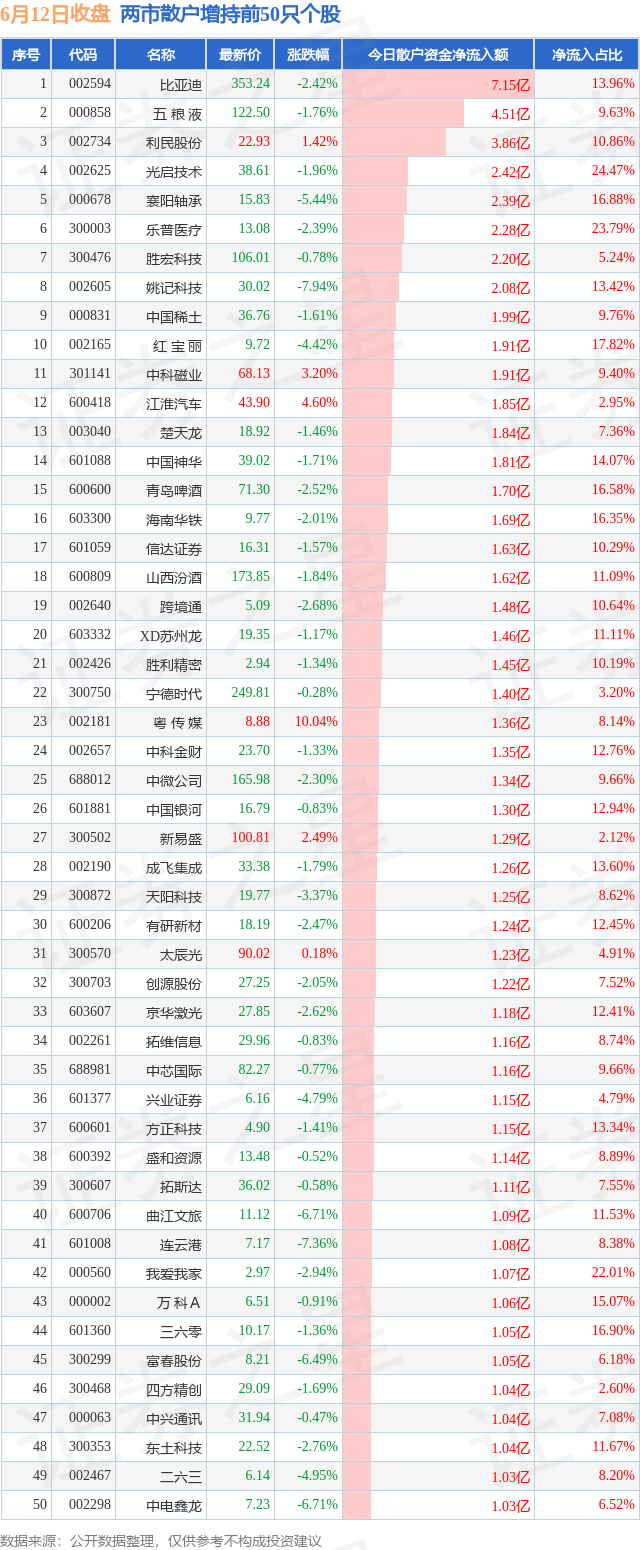This screenshot has width=640, height=1550.
Task: Click the 名称 column header
Action: coord(161,55)
